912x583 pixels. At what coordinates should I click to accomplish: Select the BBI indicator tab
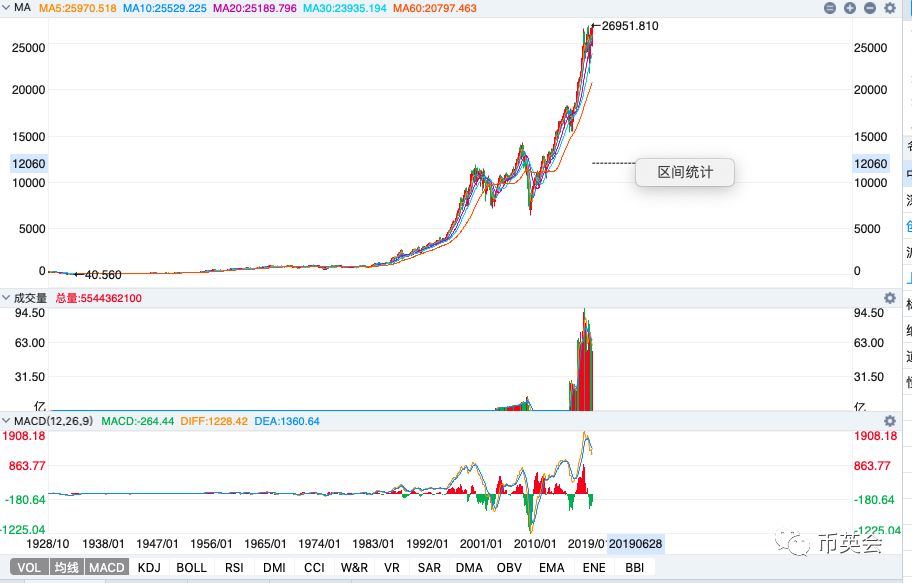click(634, 567)
